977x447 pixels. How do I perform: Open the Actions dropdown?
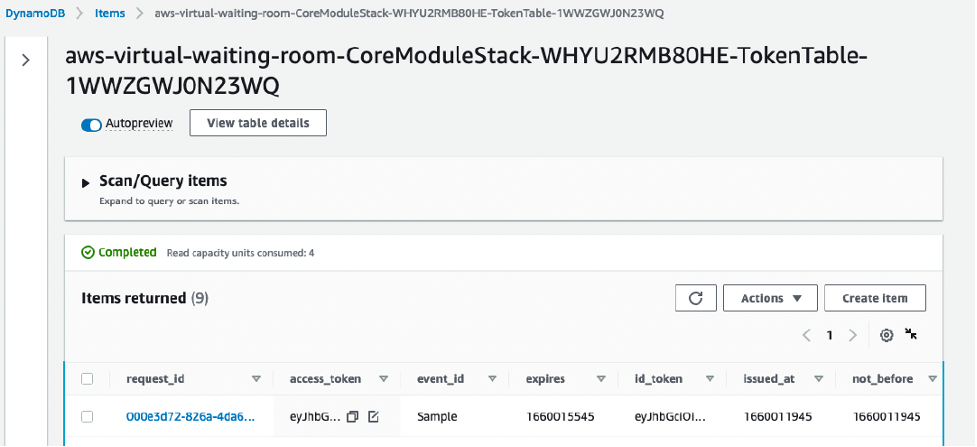pyautogui.click(x=770, y=298)
